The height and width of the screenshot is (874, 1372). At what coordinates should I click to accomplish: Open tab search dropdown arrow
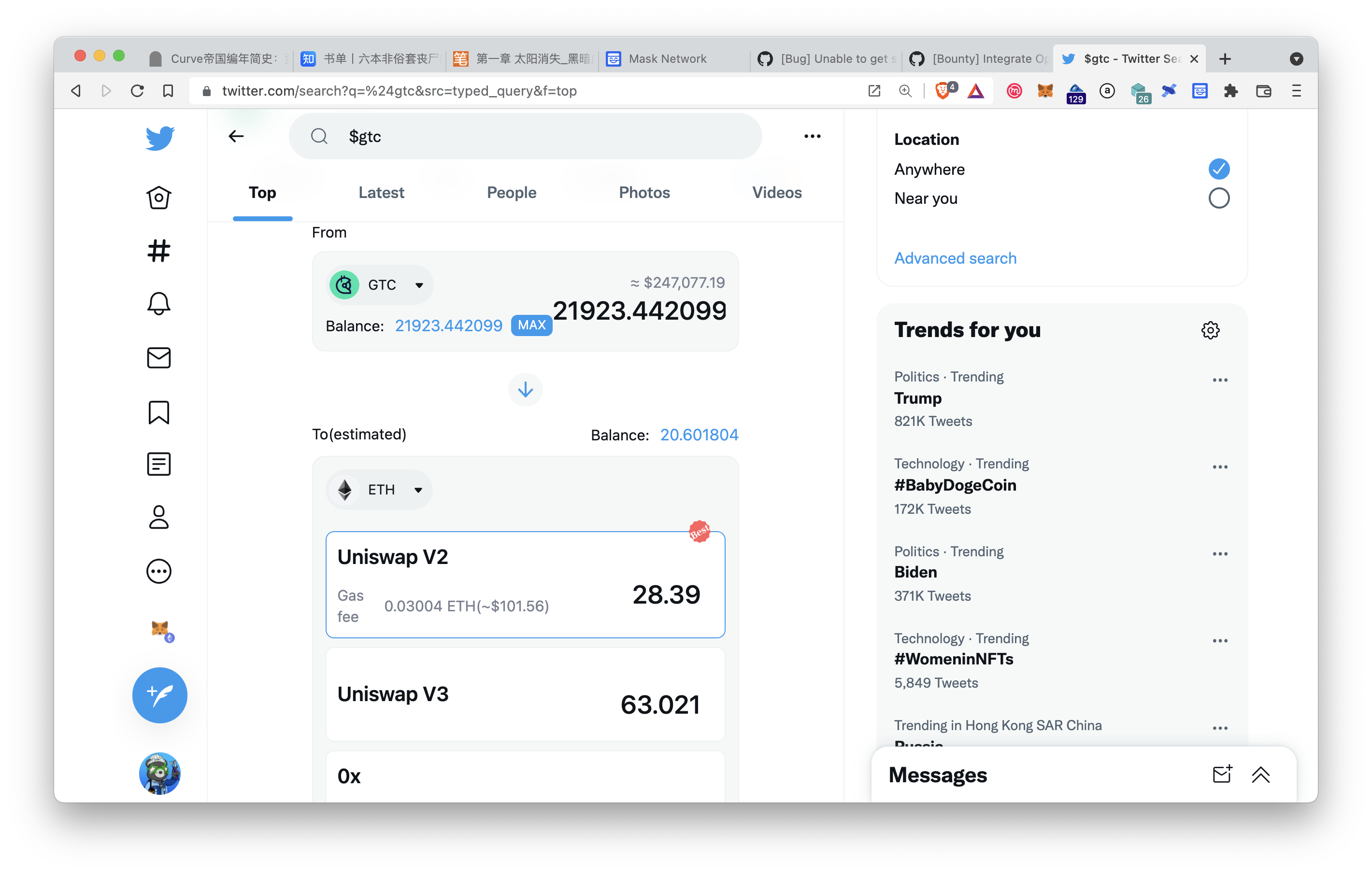click(1296, 58)
